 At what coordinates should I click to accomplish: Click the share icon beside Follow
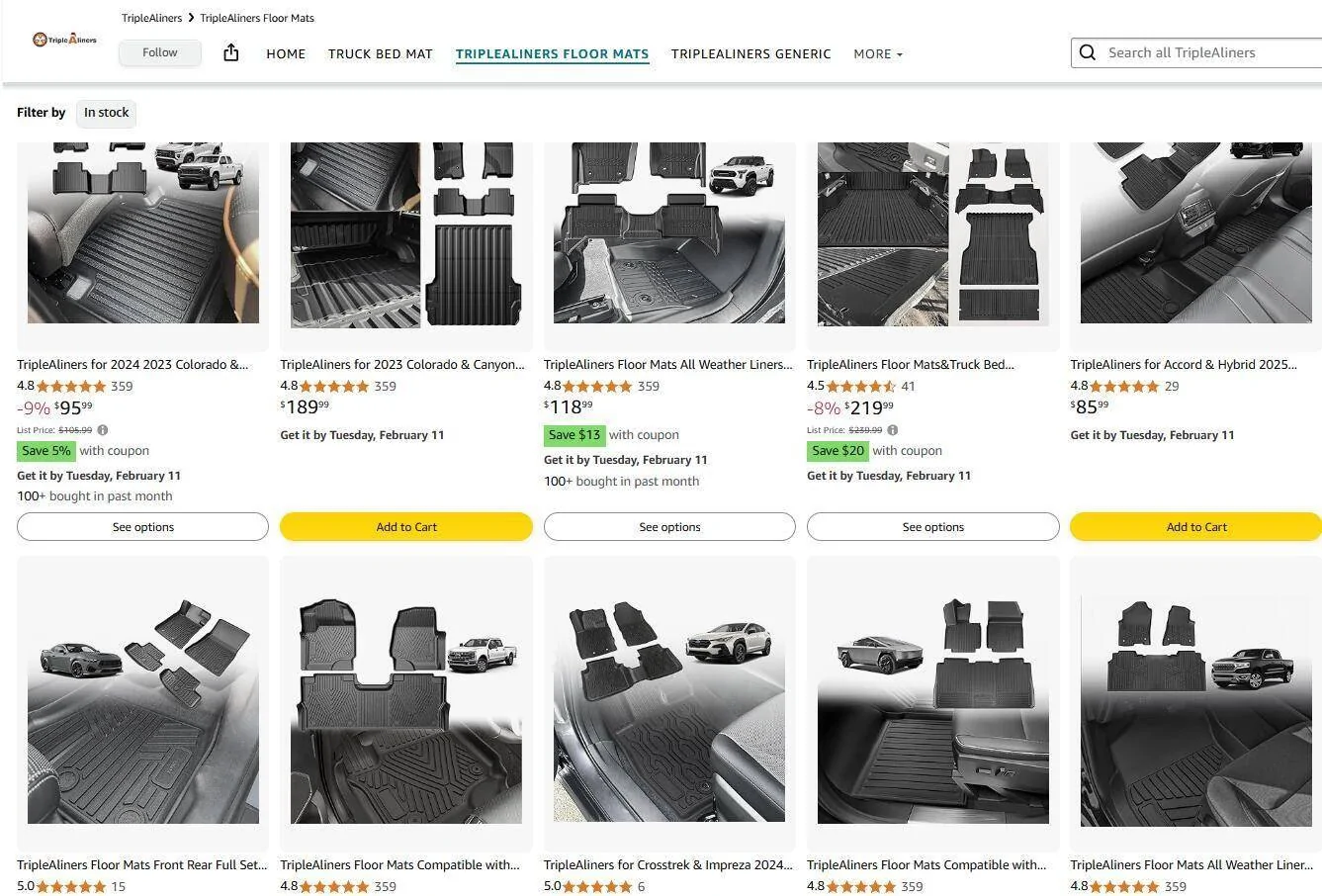tap(231, 52)
